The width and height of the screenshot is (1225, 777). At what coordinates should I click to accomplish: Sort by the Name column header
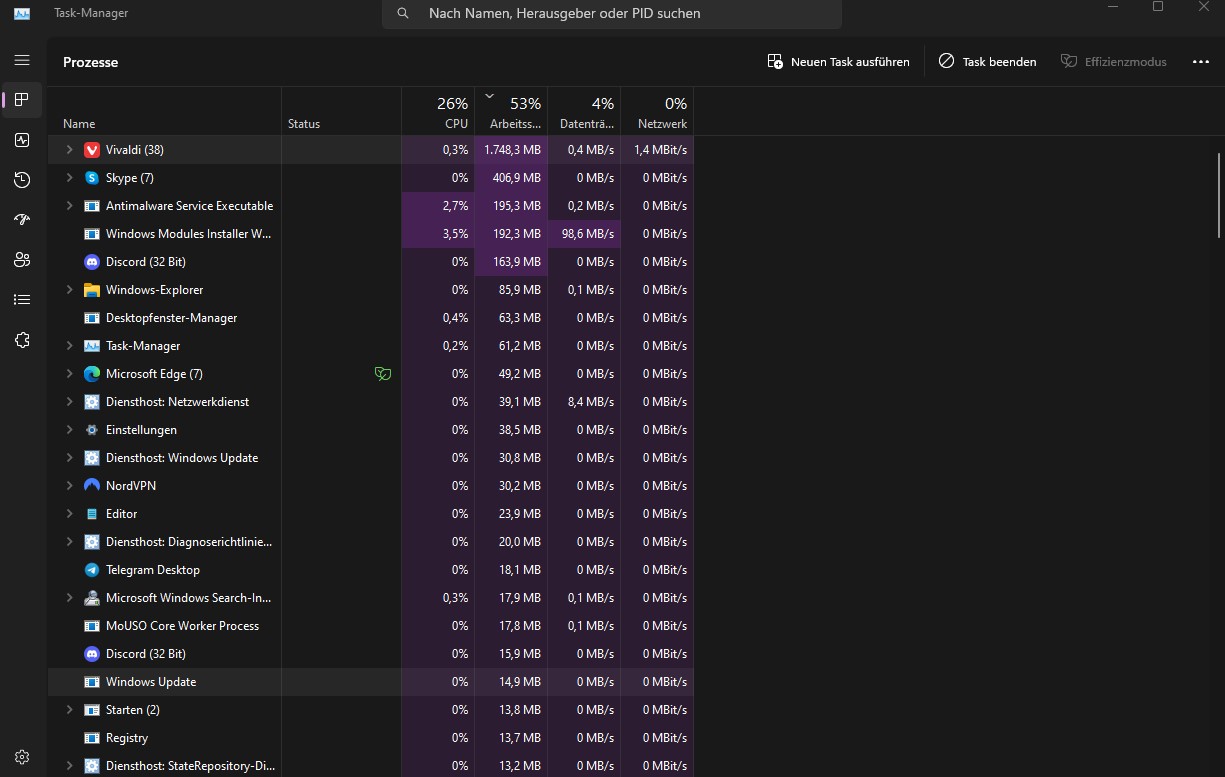pos(165,111)
